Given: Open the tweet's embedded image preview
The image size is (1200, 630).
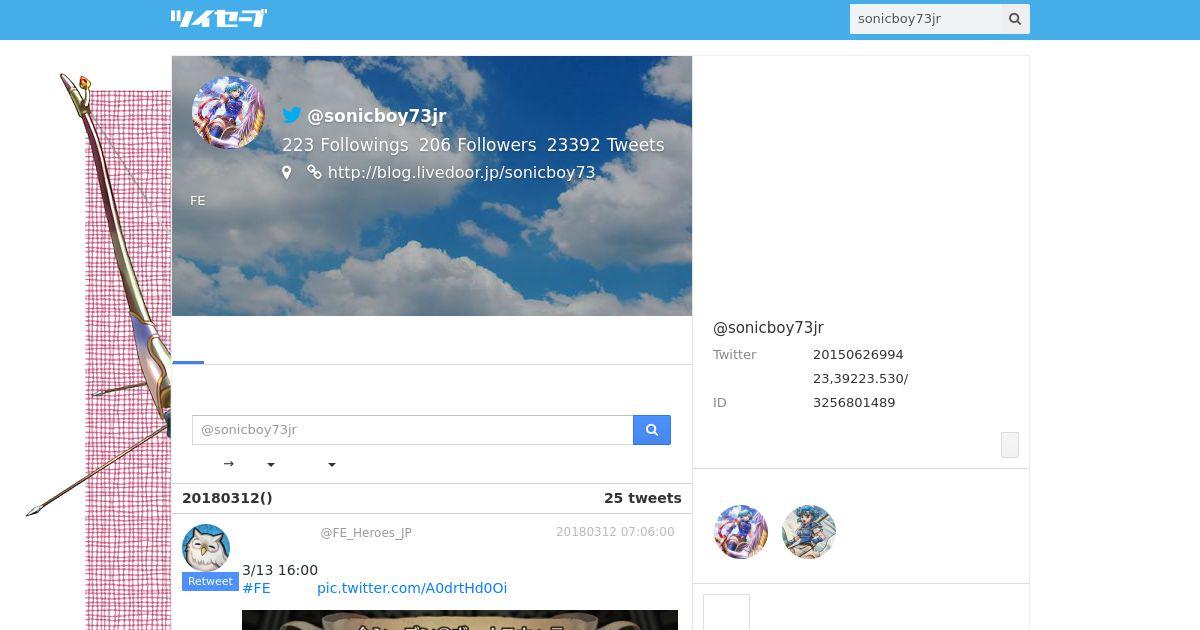Looking at the screenshot, I should click(x=460, y=620).
